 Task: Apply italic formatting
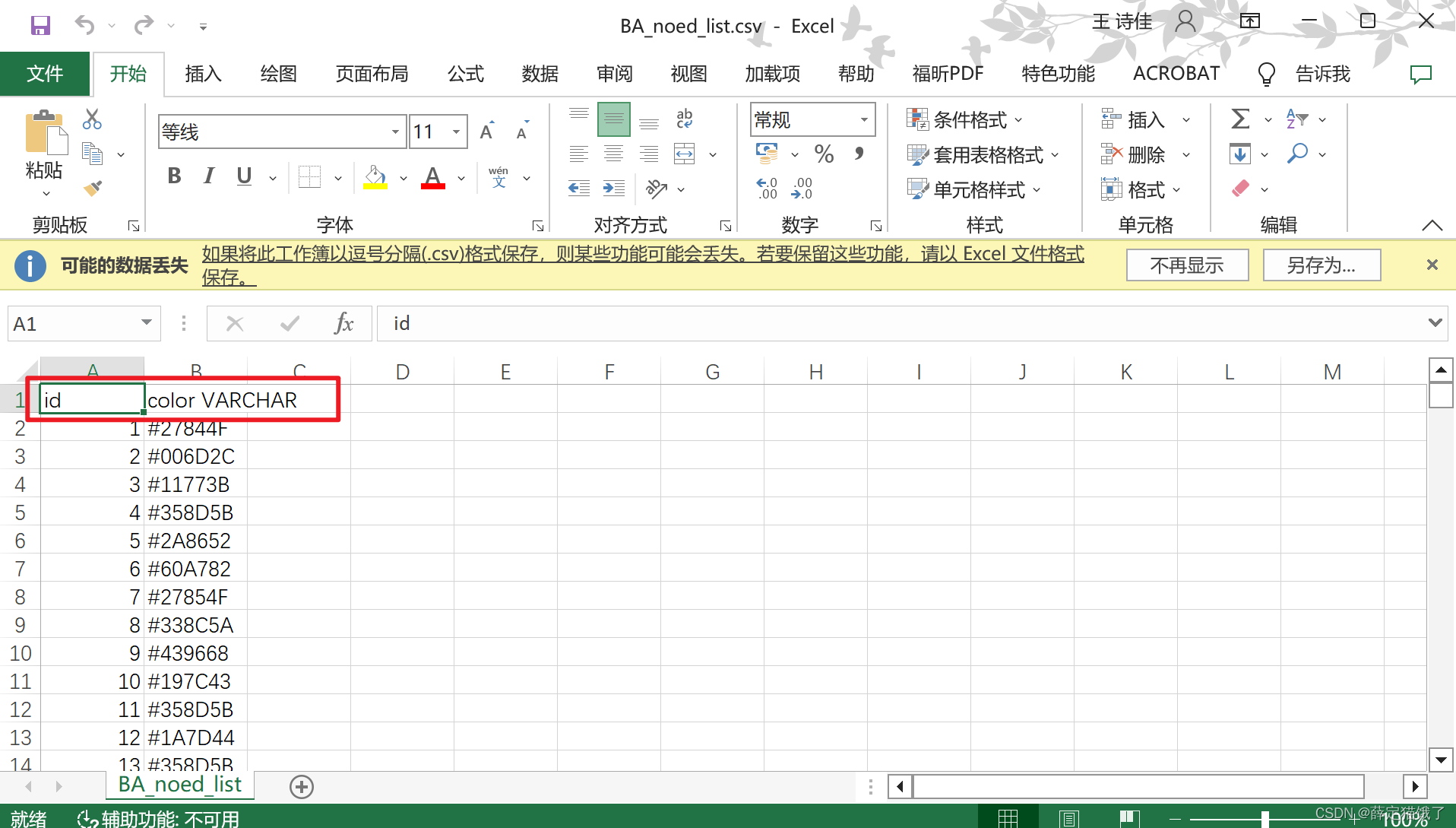click(x=207, y=176)
